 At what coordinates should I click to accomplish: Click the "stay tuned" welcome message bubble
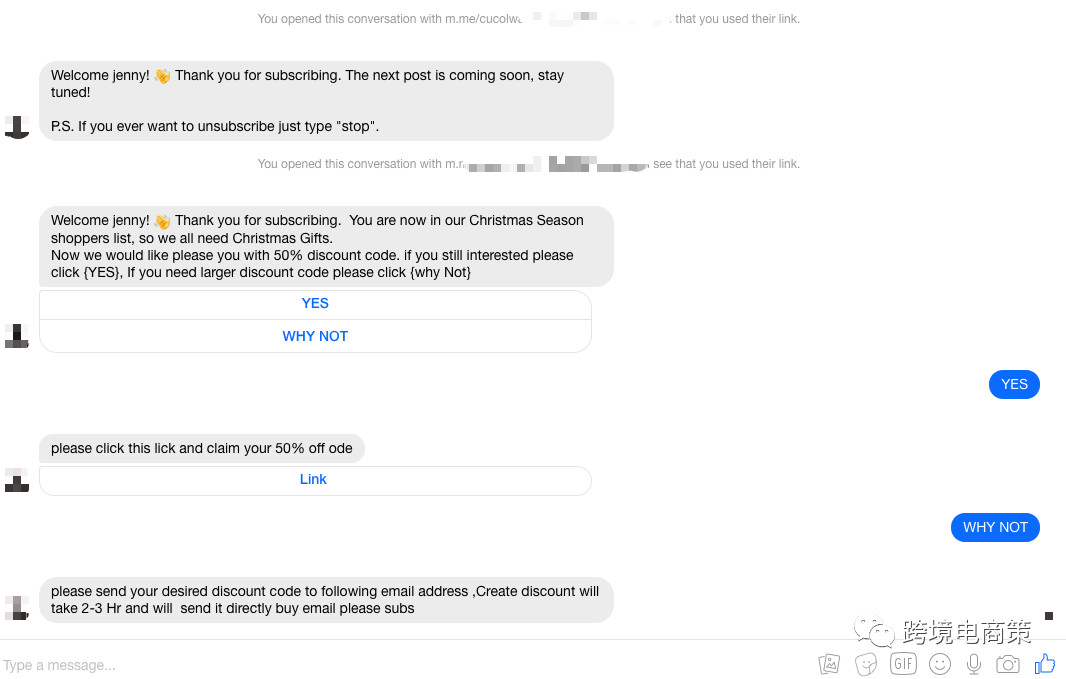tap(325, 101)
